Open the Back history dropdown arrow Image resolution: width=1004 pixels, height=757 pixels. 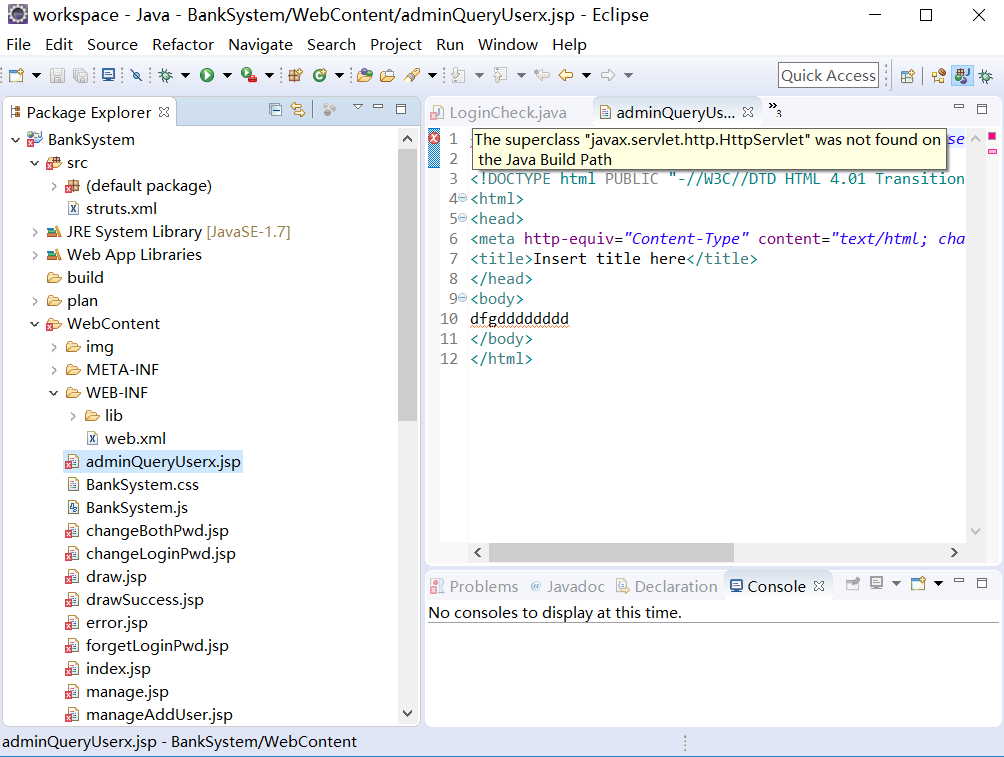(587, 76)
